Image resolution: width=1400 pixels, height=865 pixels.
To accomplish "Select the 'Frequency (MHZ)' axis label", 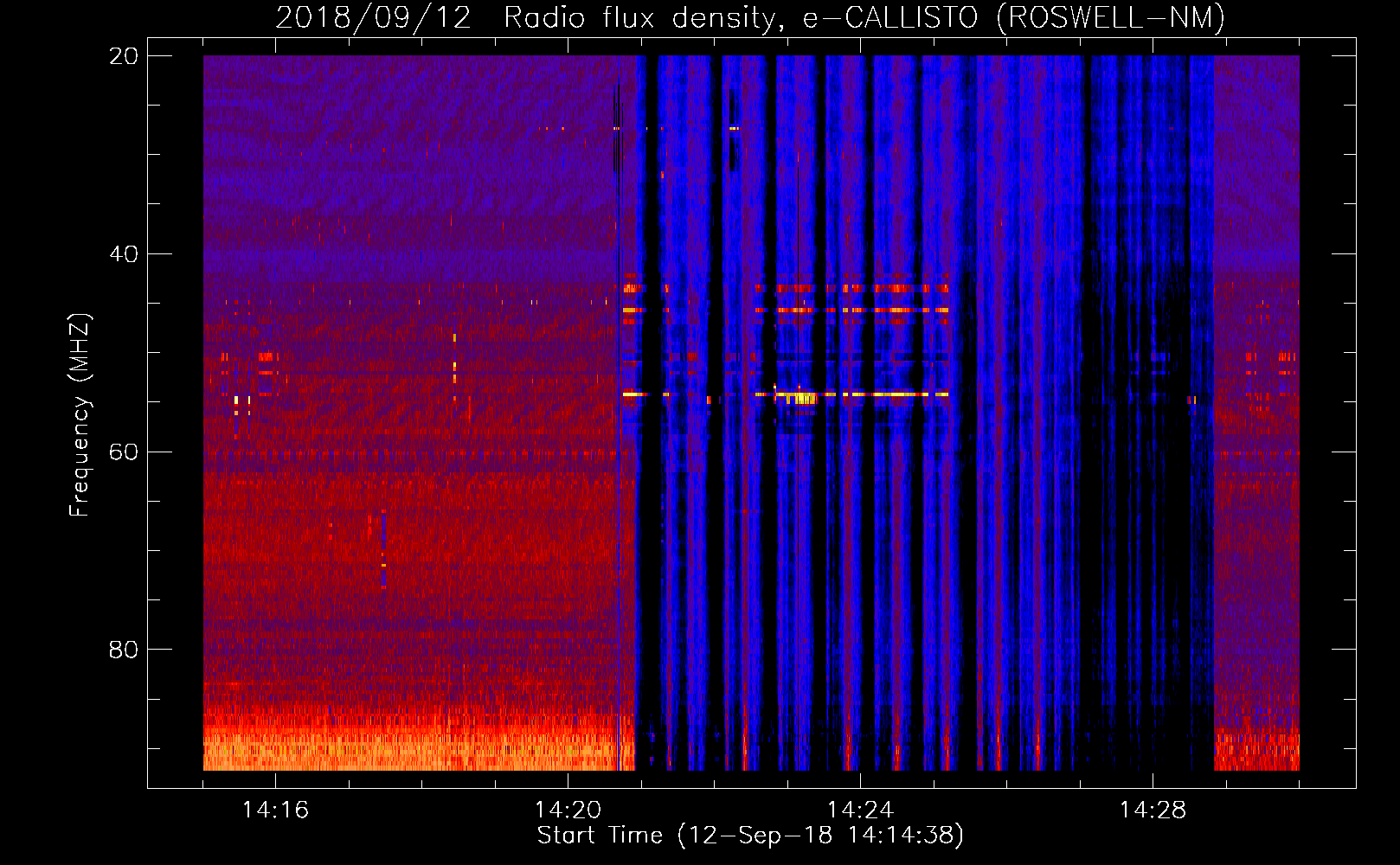I will point(80,415).
